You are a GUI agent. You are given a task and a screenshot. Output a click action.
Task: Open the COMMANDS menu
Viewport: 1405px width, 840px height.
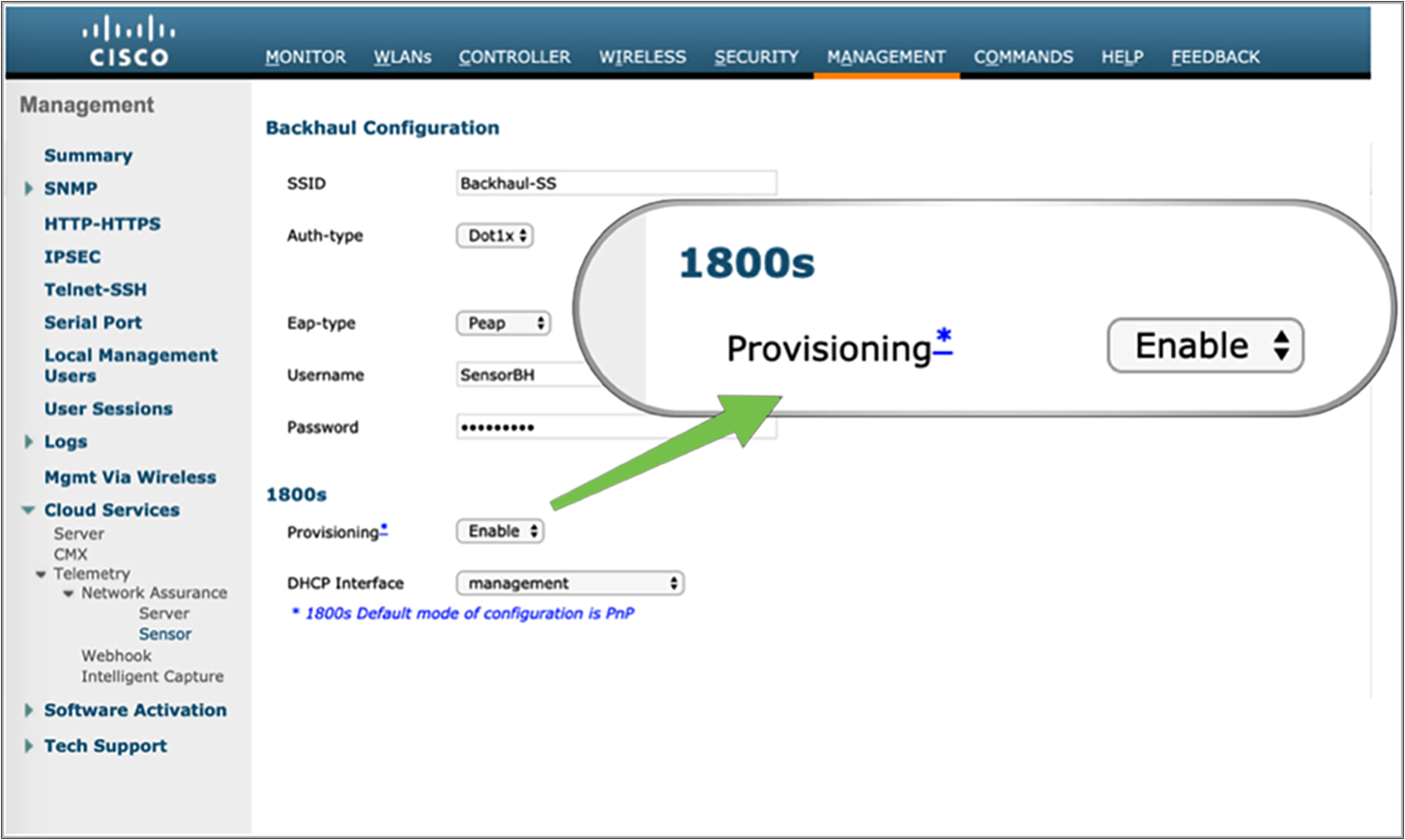(1024, 57)
